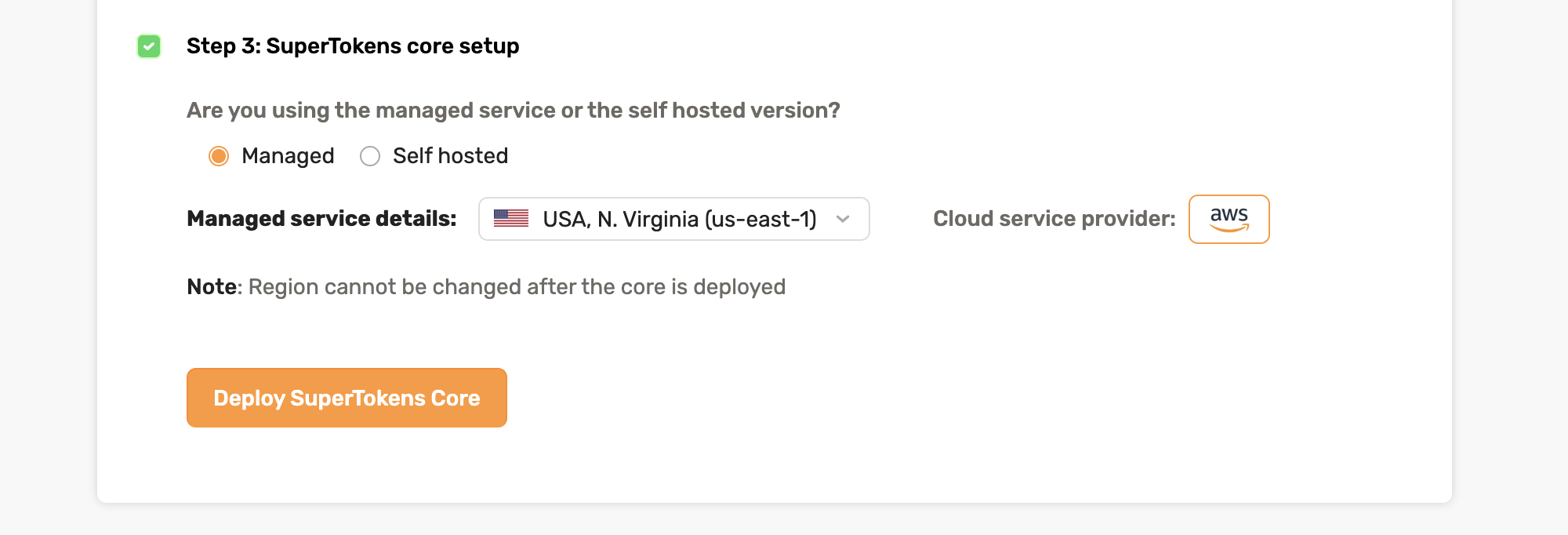Screen dimensions: 1568x535
Task: Open the USA, N. Virginia region dropdown
Action: coord(673,219)
